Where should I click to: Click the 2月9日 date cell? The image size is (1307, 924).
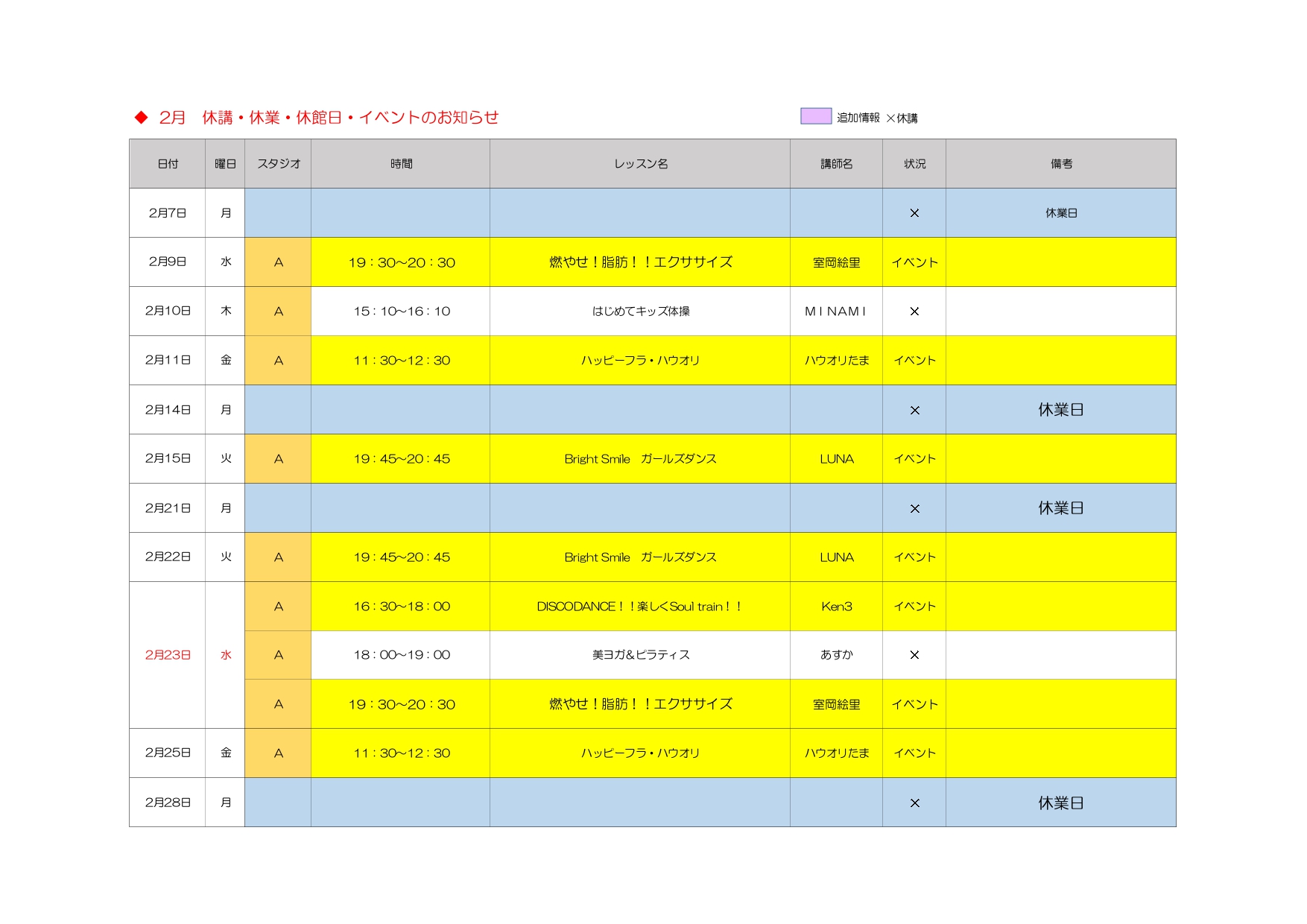pyautogui.click(x=168, y=262)
